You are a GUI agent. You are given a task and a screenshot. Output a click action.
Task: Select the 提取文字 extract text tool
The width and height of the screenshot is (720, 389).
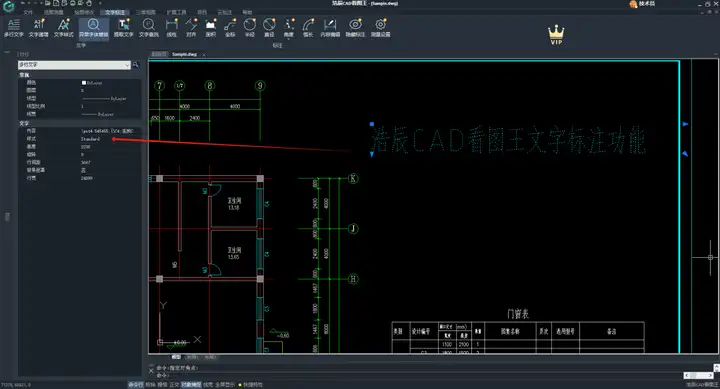click(124, 28)
